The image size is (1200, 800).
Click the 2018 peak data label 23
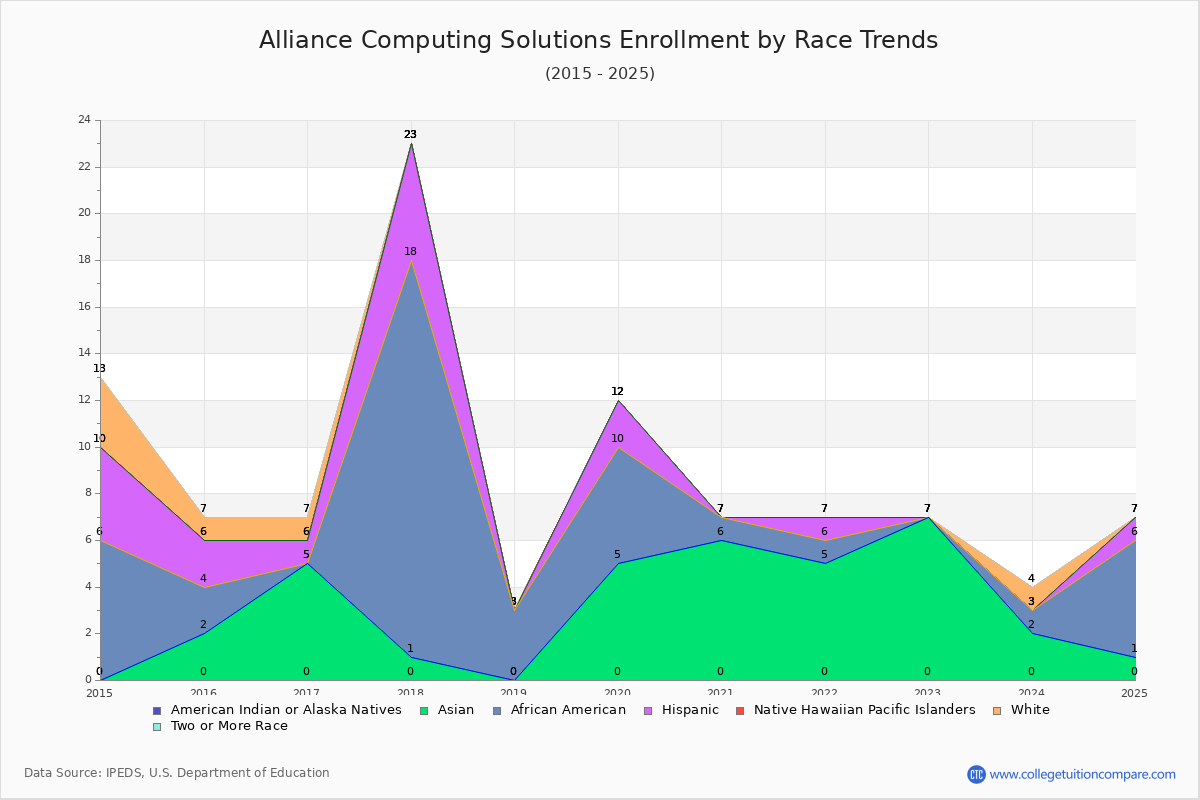click(410, 134)
